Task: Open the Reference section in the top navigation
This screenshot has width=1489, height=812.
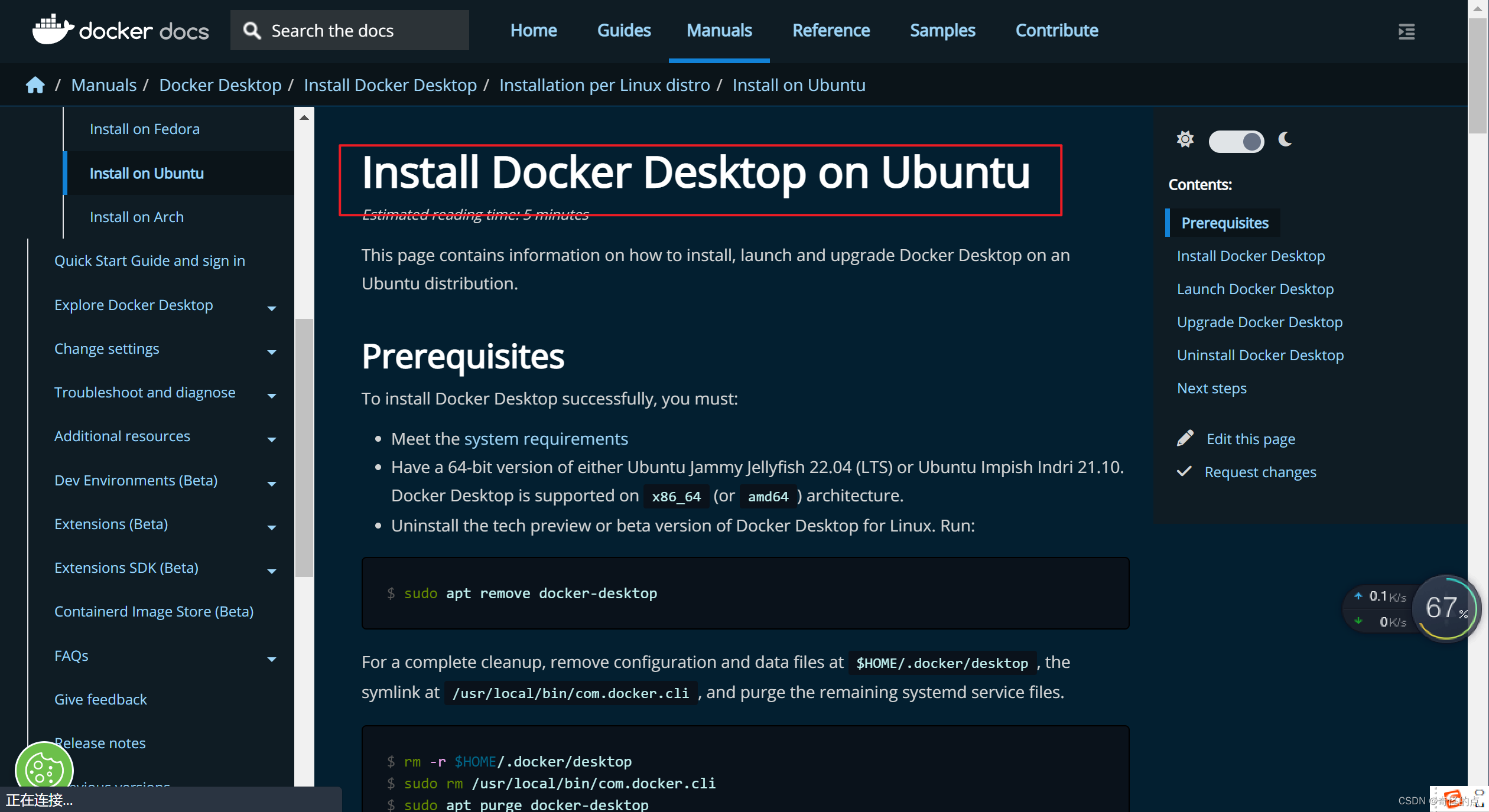Action: point(831,30)
